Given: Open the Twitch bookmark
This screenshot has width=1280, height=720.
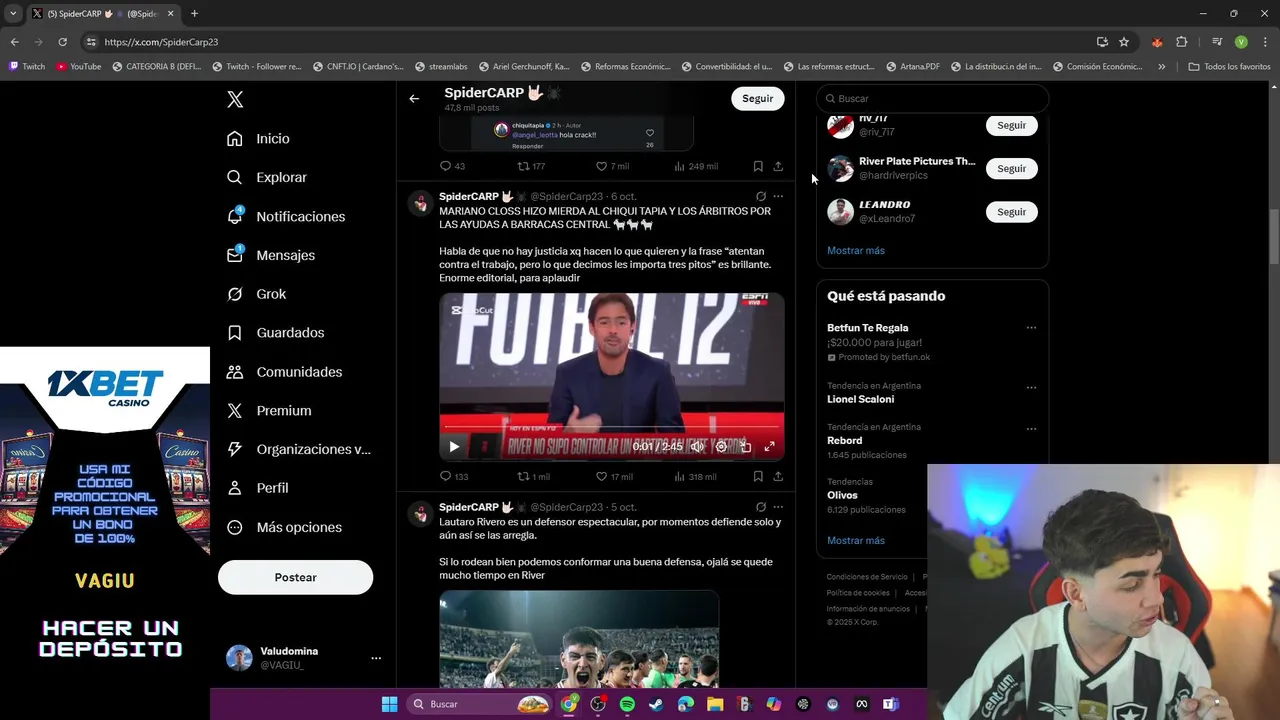Looking at the screenshot, I should 27,67.
